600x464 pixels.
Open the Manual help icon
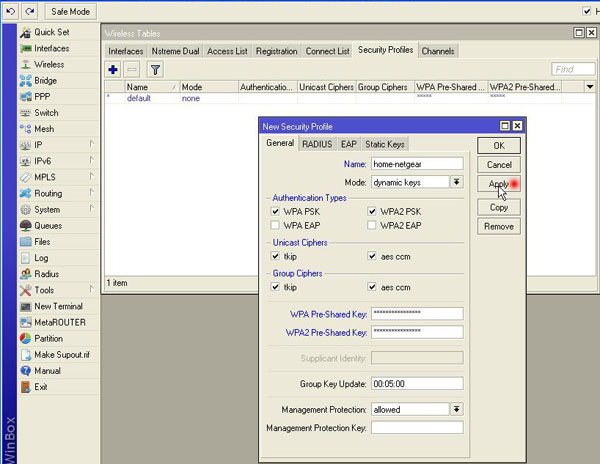[x=26, y=371]
